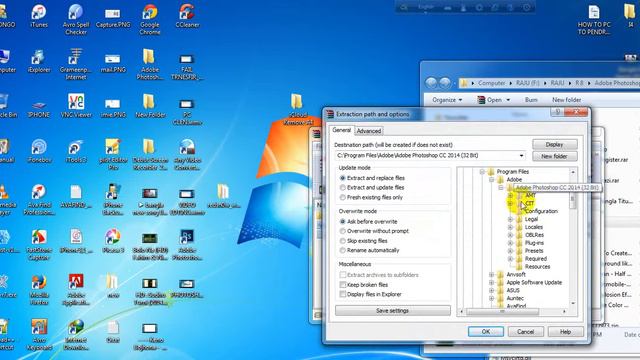Screen dimensions: 640x360
Task: Select Ask before overwrite option
Action: coord(342,222)
